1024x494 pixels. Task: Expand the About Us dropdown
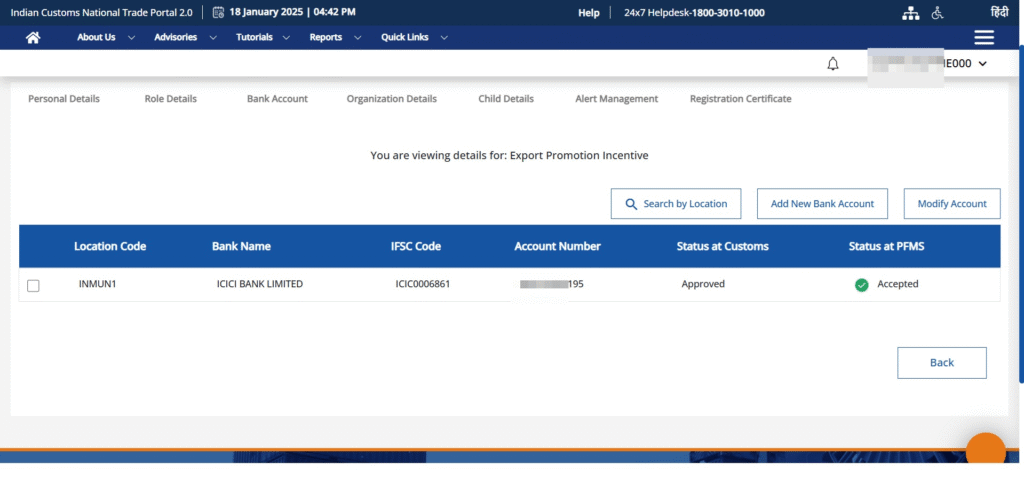[105, 37]
